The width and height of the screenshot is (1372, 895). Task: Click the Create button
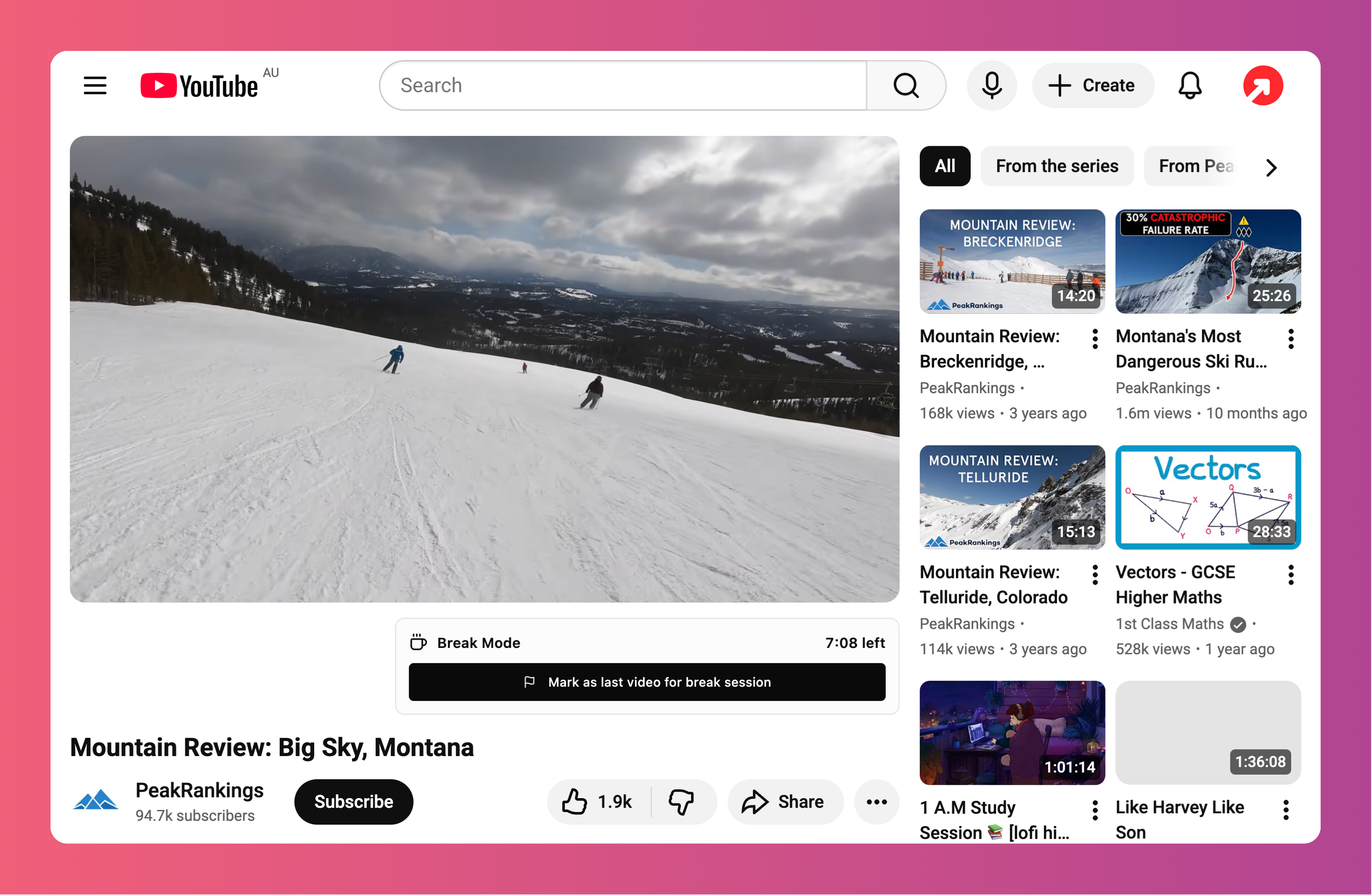click(x=1092, y=85)
